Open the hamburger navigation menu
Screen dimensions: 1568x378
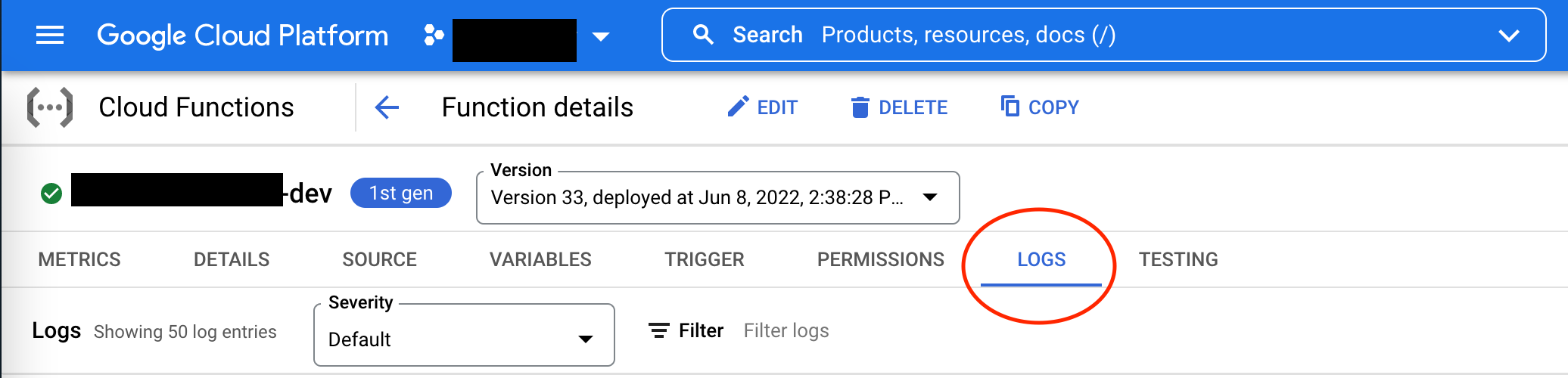coord(50,35)
